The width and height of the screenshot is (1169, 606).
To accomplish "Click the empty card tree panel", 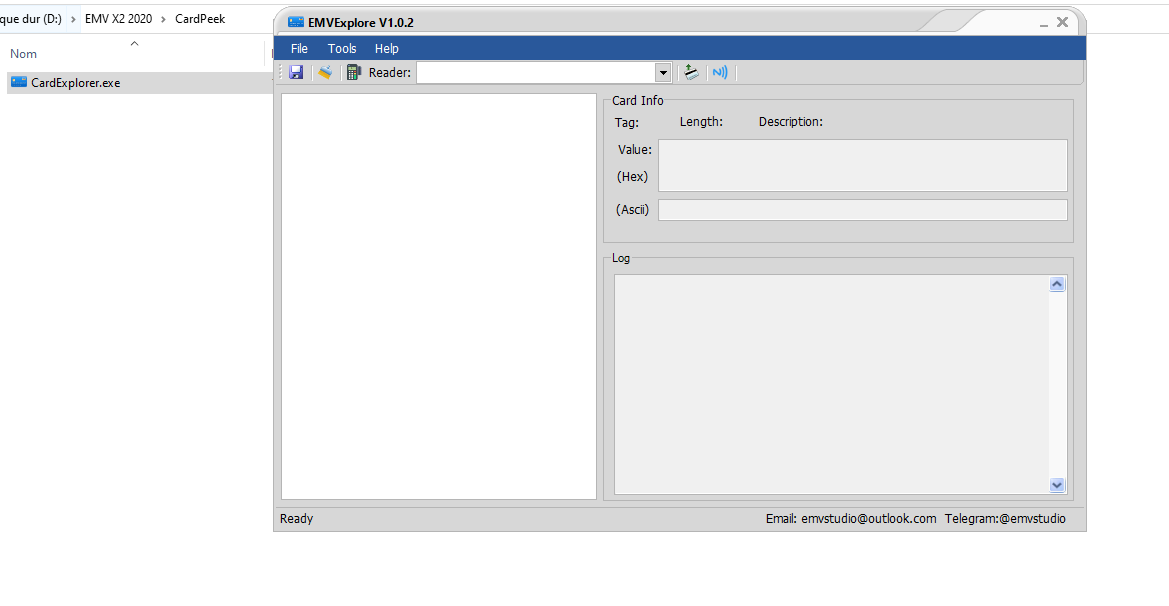I will click(439, 296).
